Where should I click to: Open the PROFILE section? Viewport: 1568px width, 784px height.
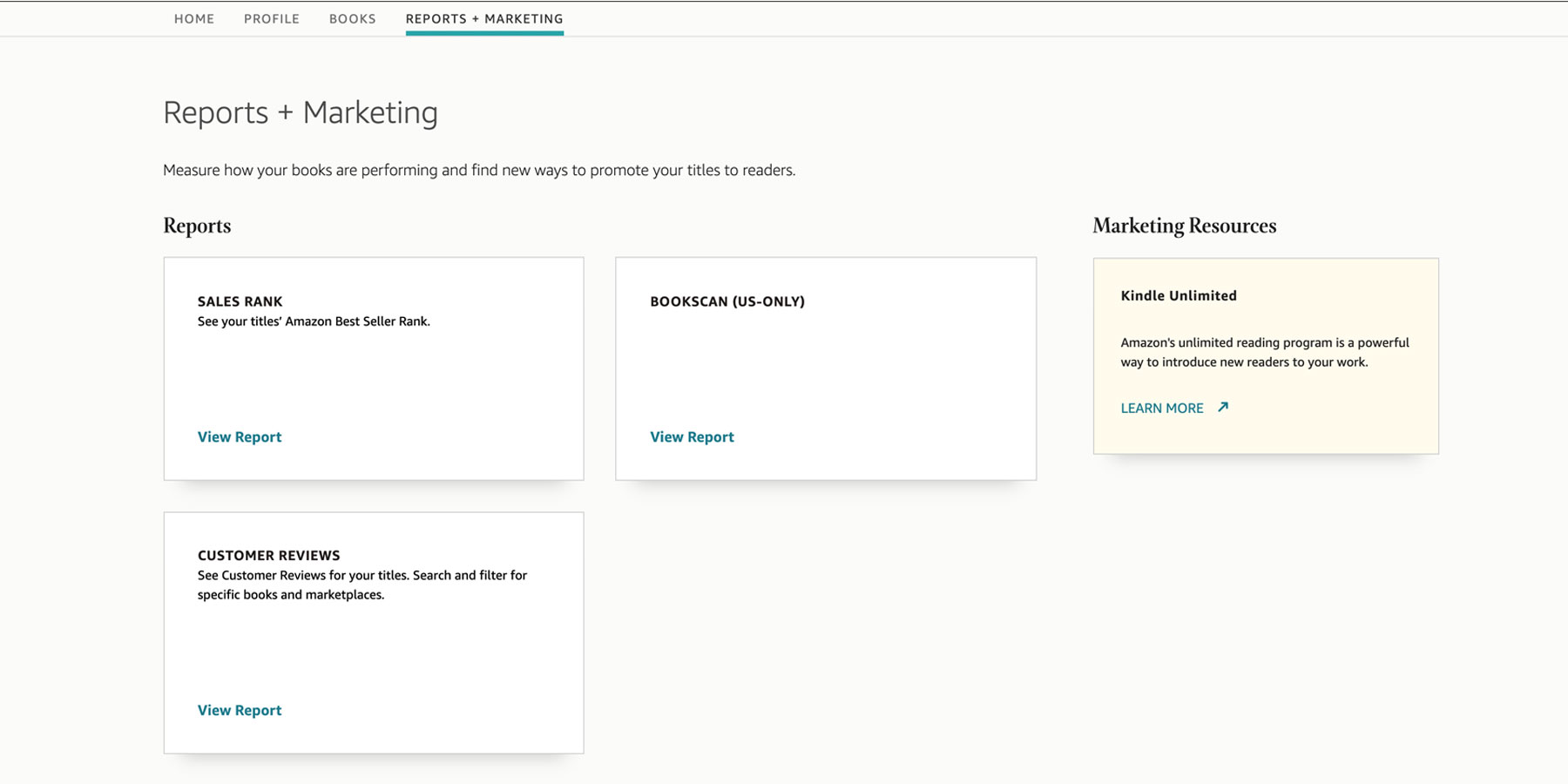[x=271, y=18]
